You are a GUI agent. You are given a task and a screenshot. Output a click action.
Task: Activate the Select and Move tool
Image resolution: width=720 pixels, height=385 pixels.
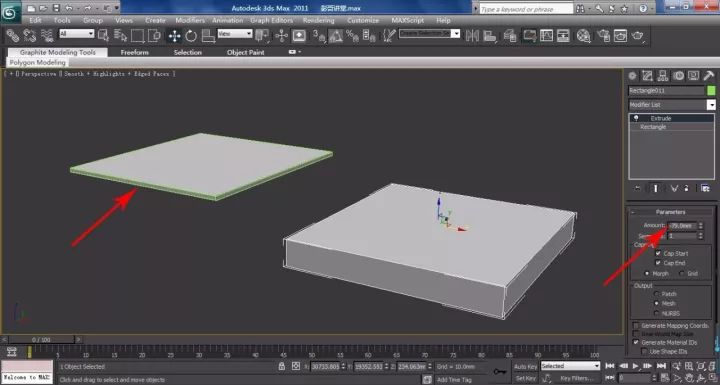[174, 36]
